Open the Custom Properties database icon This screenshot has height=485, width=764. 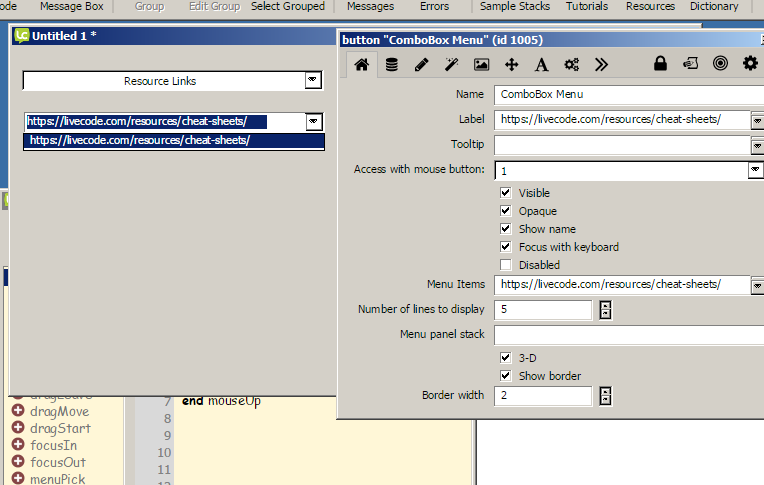[392, 65]
